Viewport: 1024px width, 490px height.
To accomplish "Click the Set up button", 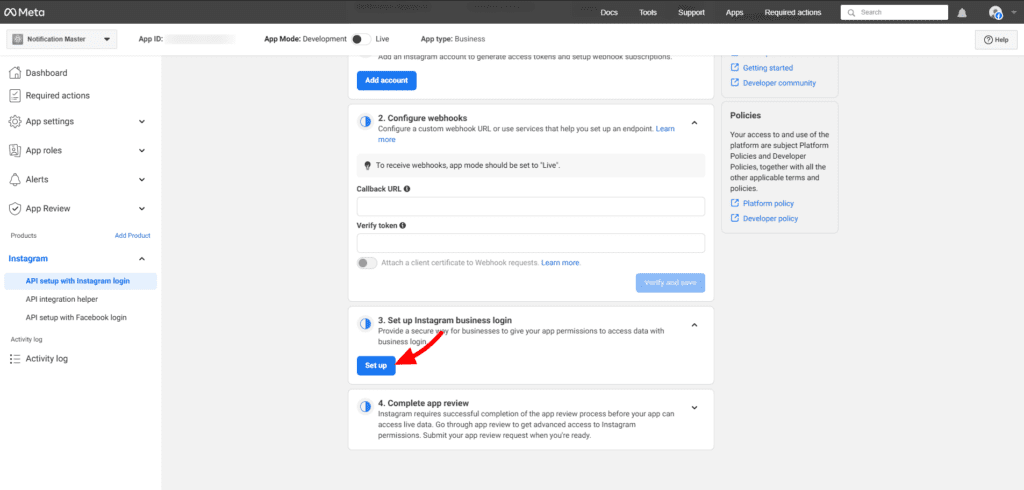I will 376,365.
